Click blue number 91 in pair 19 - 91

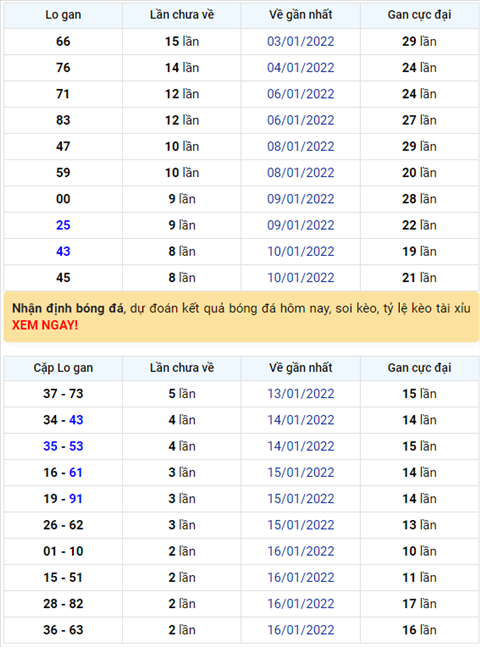click(x=76, y=499)
